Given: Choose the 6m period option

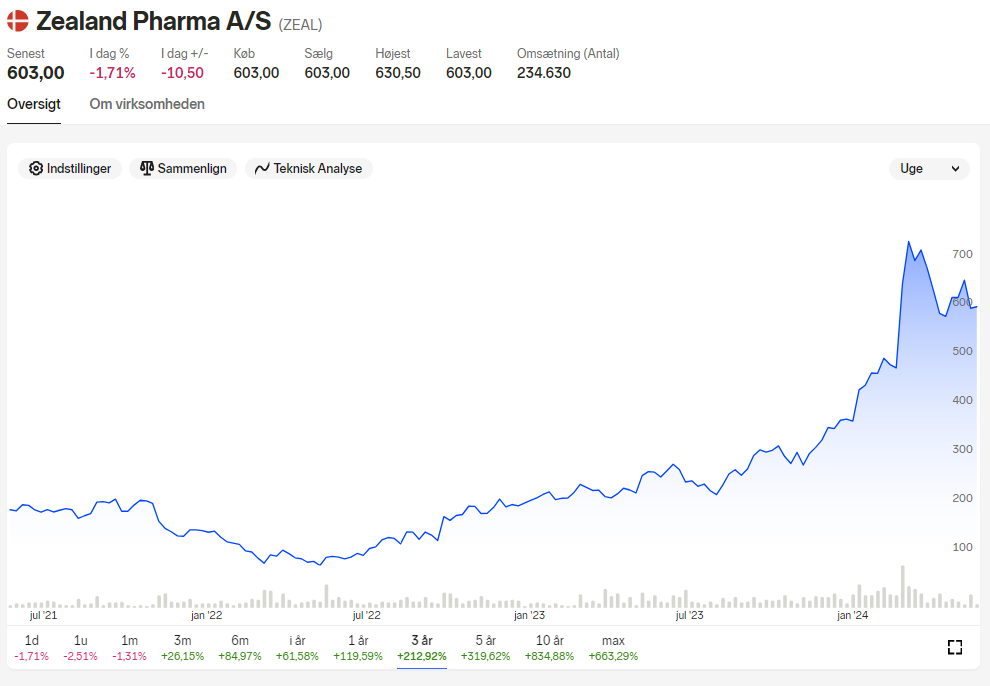Looking at the screenshot, I should click(240, 648).
